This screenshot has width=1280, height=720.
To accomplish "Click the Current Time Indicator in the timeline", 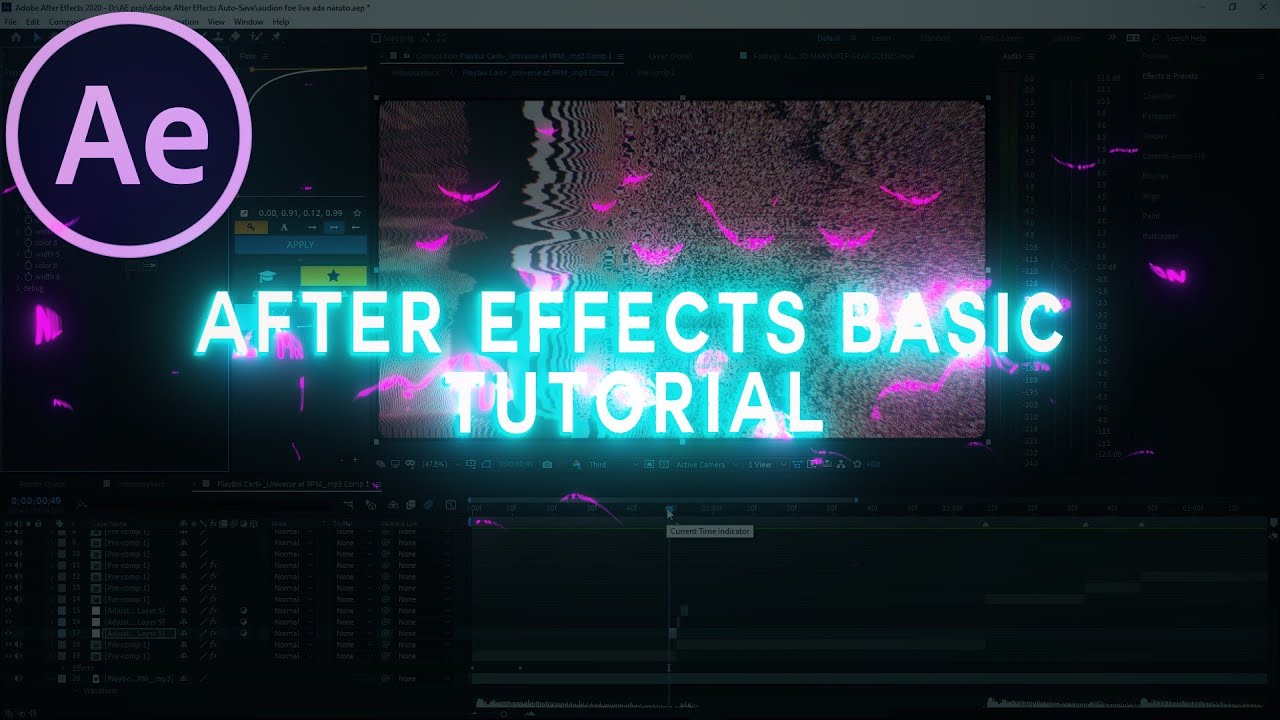I will [x=669, y=511].
